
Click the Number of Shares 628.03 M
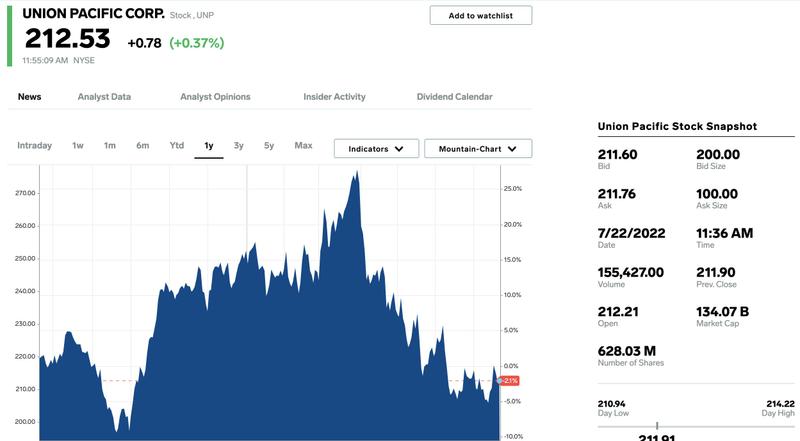coord(627,351)
